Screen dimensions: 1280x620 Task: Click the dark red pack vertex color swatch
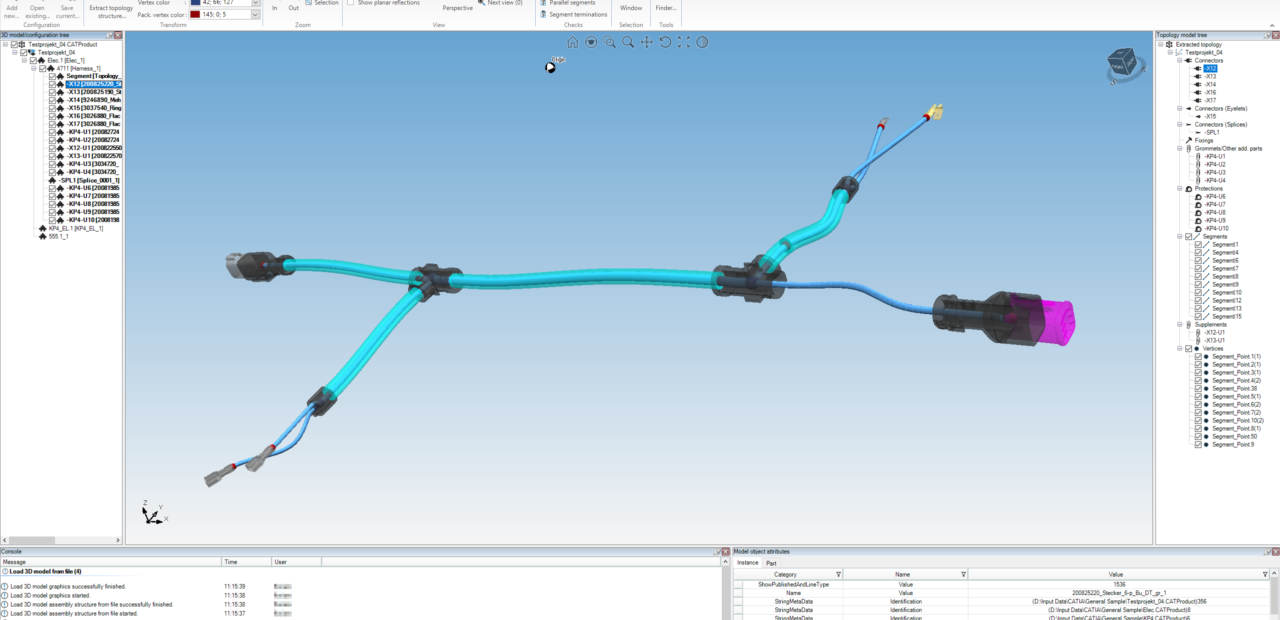pyautogui.click(x=195, y=15)
